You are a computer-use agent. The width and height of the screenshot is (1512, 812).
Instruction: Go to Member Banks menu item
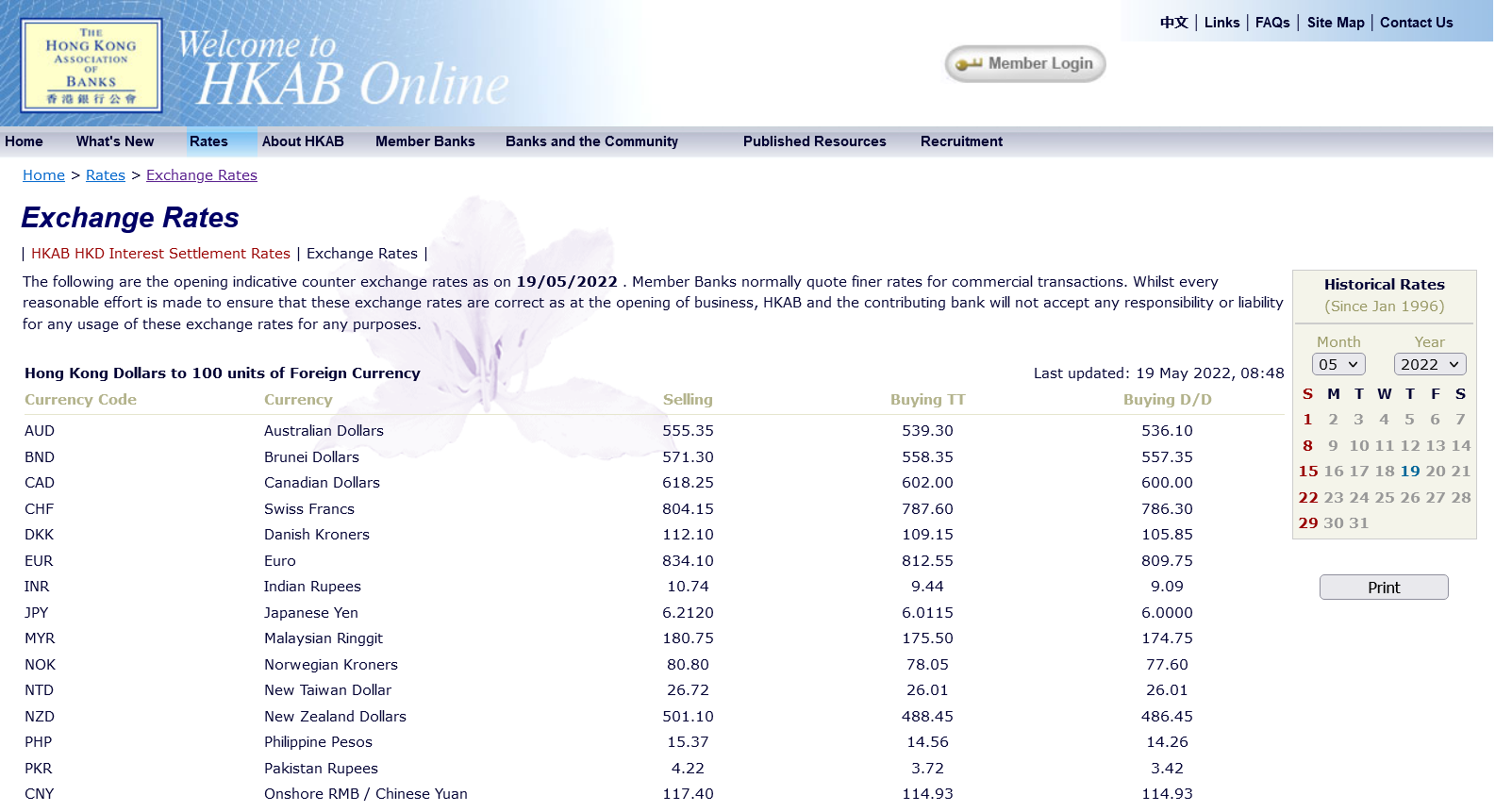pos(424,141)
